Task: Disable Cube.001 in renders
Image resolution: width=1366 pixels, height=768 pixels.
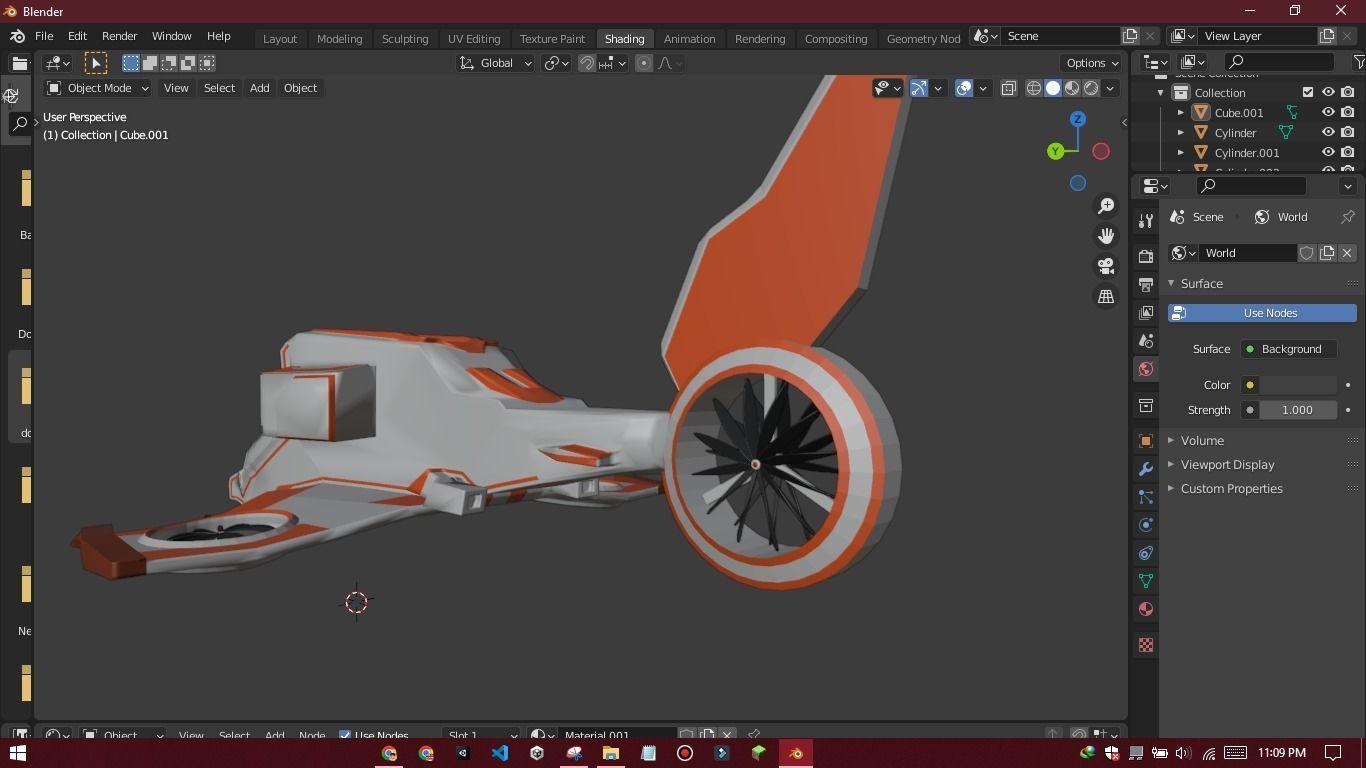Action: tap(1348, 113)
